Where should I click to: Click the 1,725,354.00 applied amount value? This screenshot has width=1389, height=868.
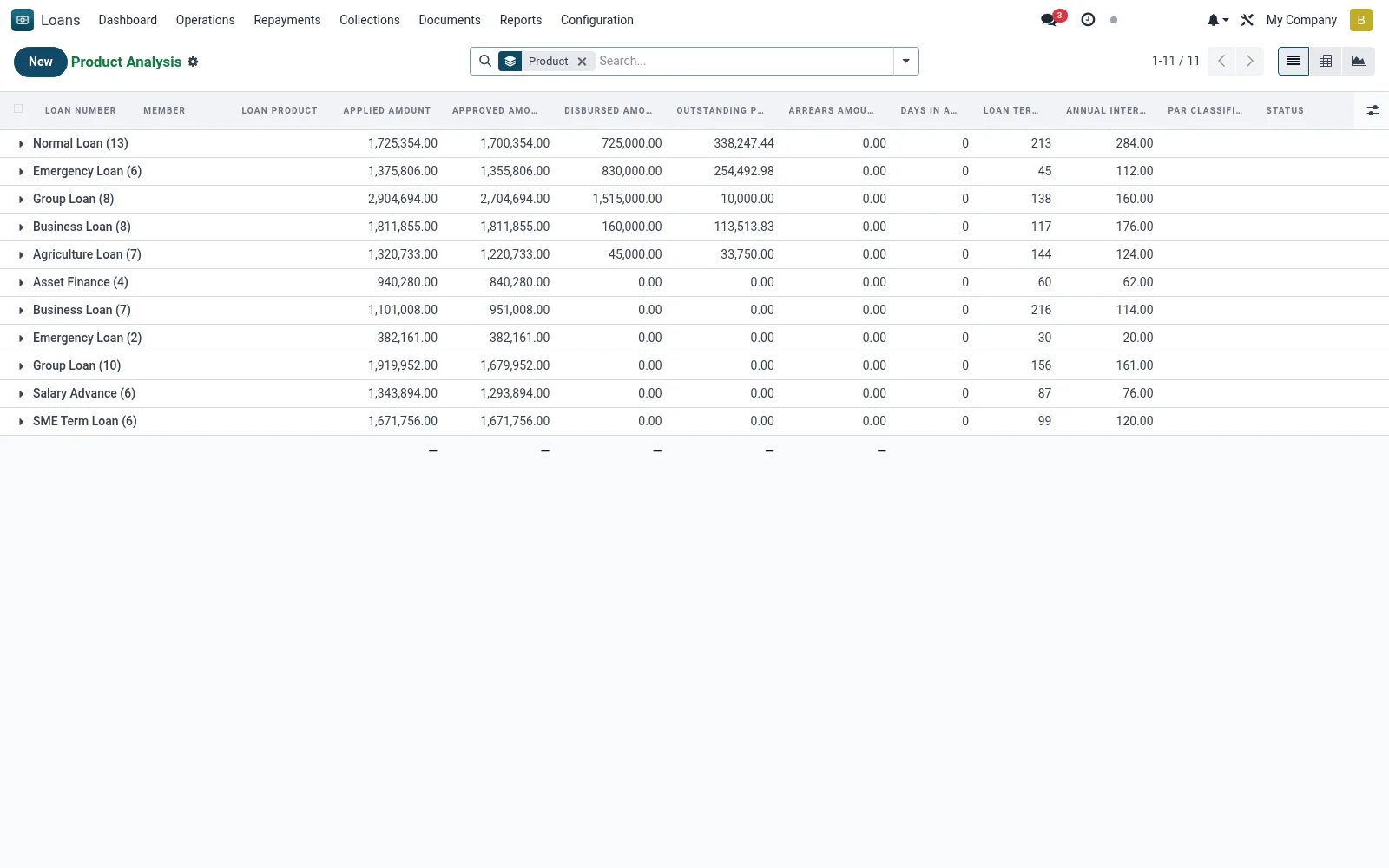(403, 143)
